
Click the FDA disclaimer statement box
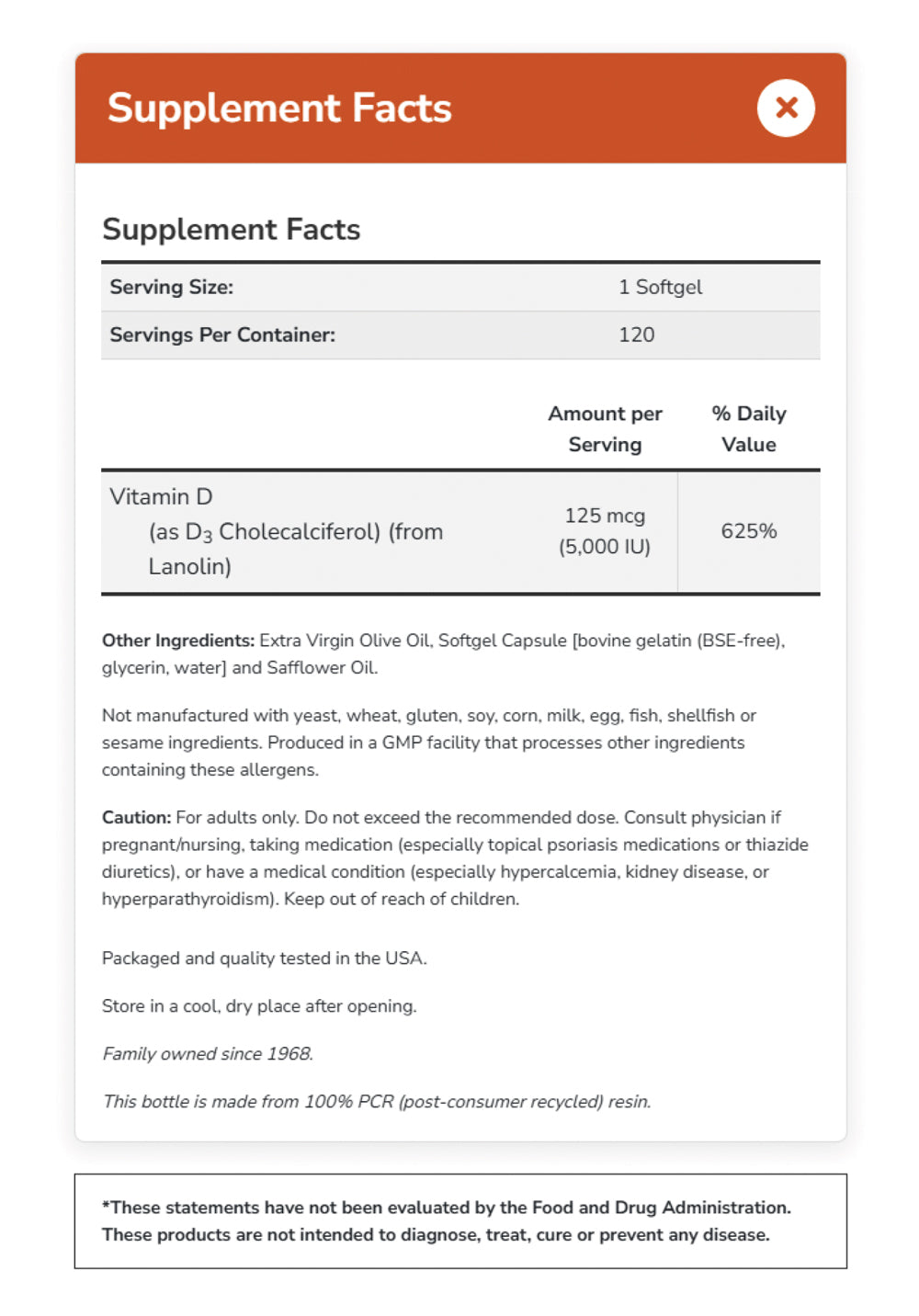coord(459,1220)
